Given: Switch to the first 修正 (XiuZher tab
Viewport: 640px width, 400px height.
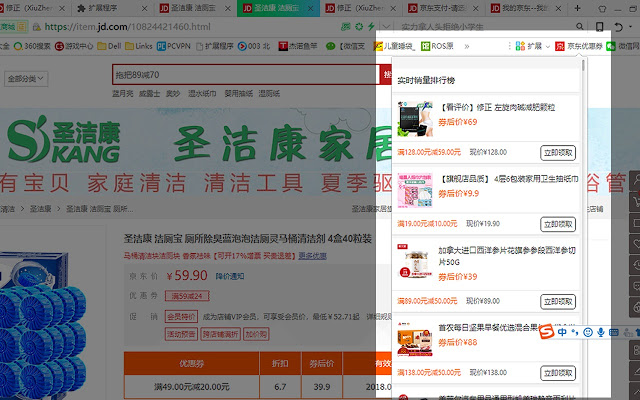Looking at the screenshot, I should (31, 8).
